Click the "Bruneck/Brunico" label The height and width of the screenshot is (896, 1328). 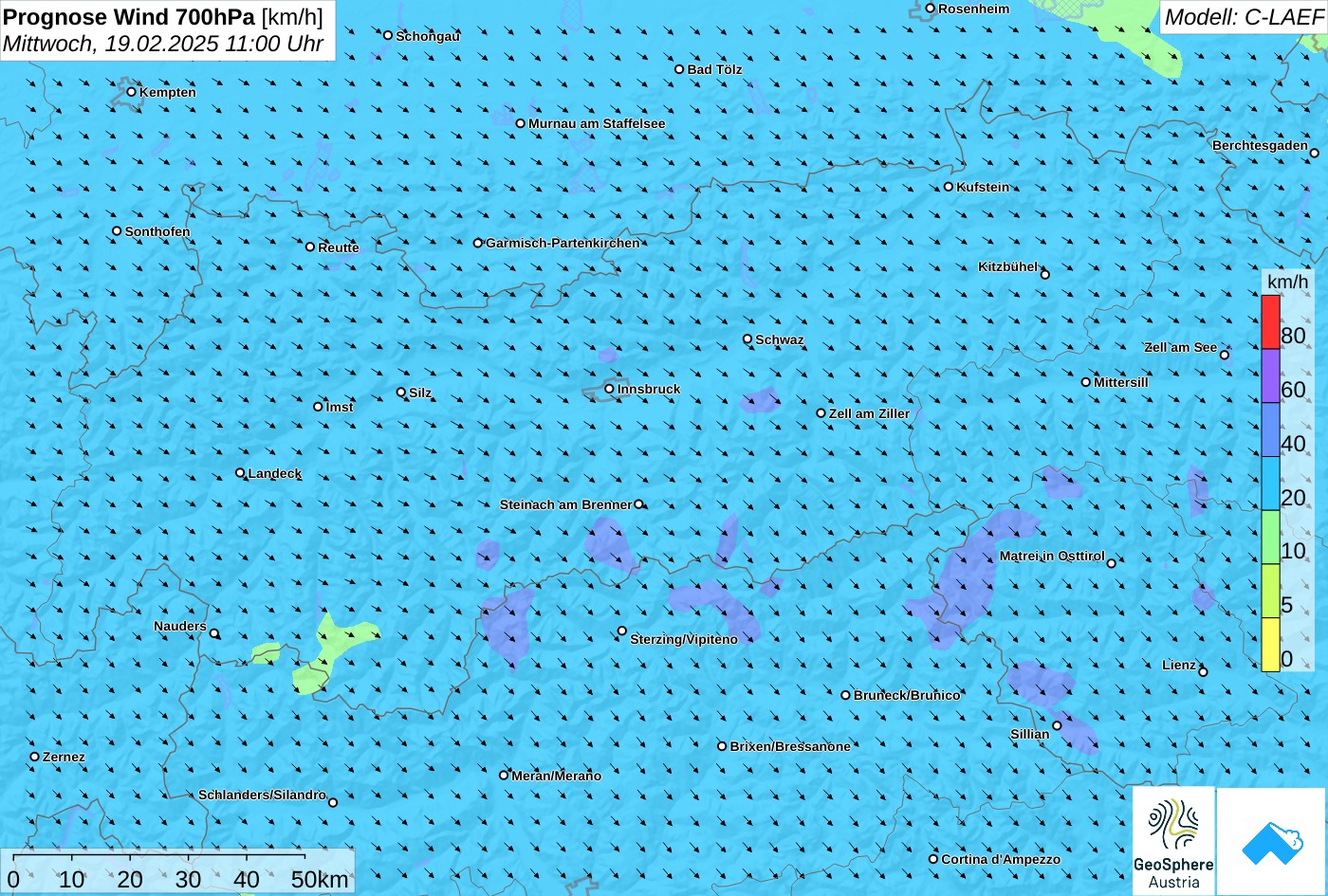coord(907,695)
